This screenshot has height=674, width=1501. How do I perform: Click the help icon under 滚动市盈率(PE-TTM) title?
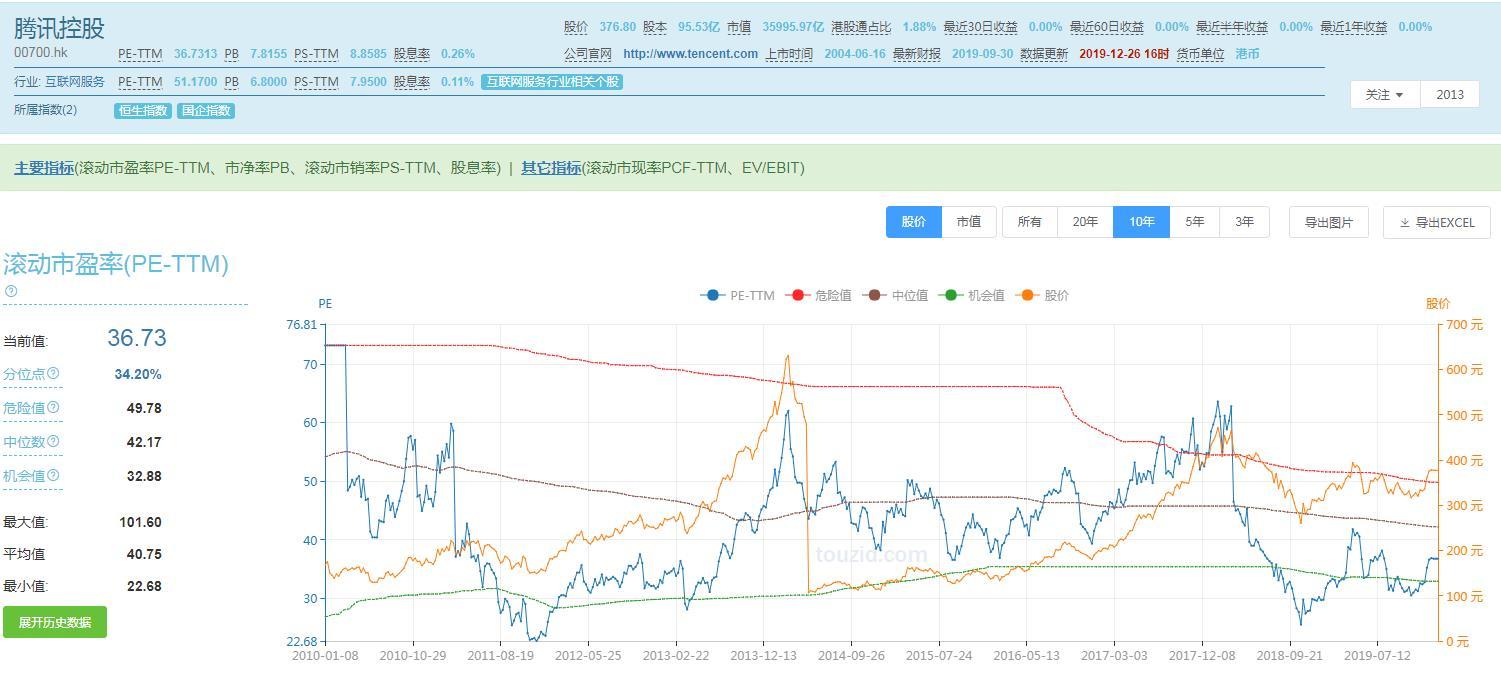(11, 291)
